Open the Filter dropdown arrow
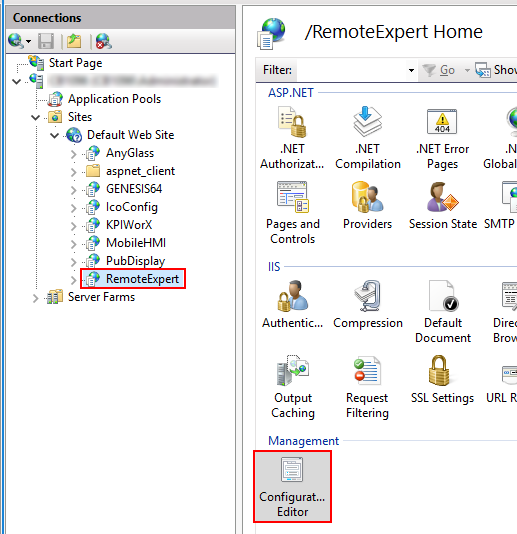517x534 pixels. point(411,70)
